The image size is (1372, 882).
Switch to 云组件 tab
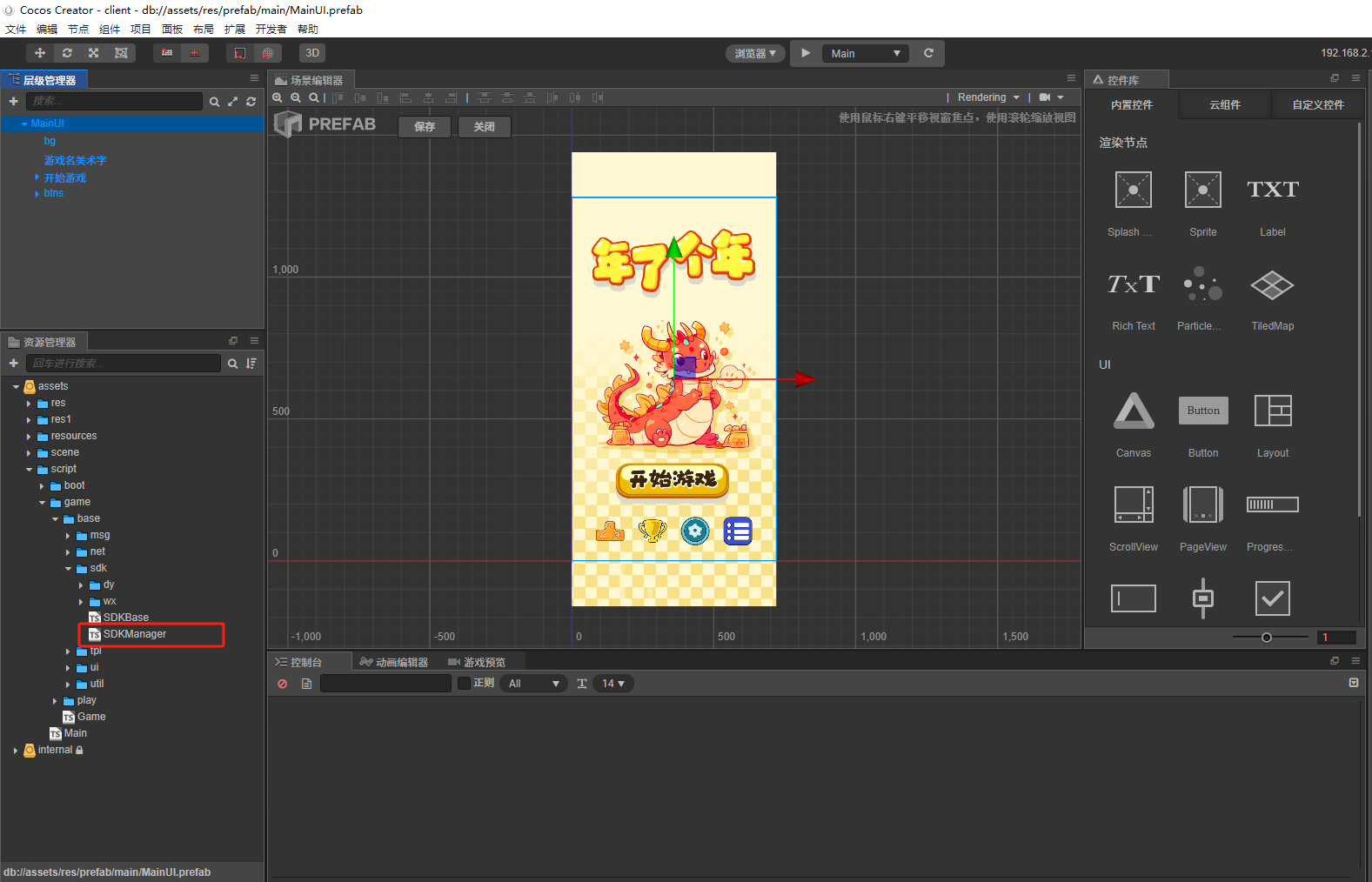(x=1225, y=105)
